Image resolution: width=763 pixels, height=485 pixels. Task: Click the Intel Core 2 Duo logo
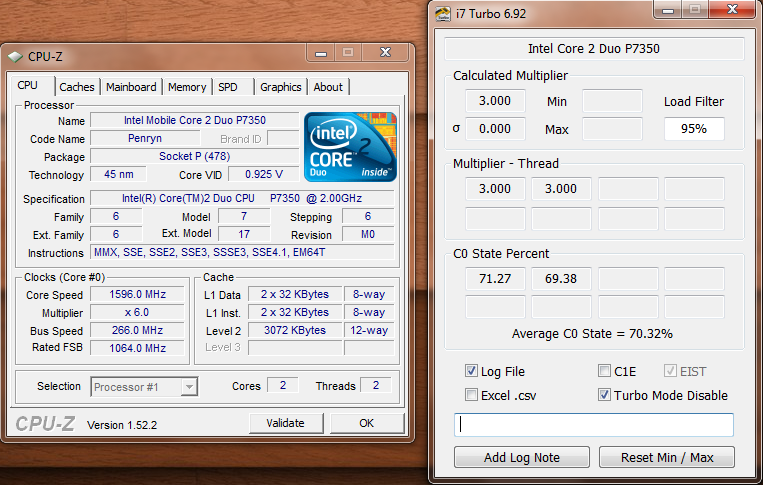(350, 147)
